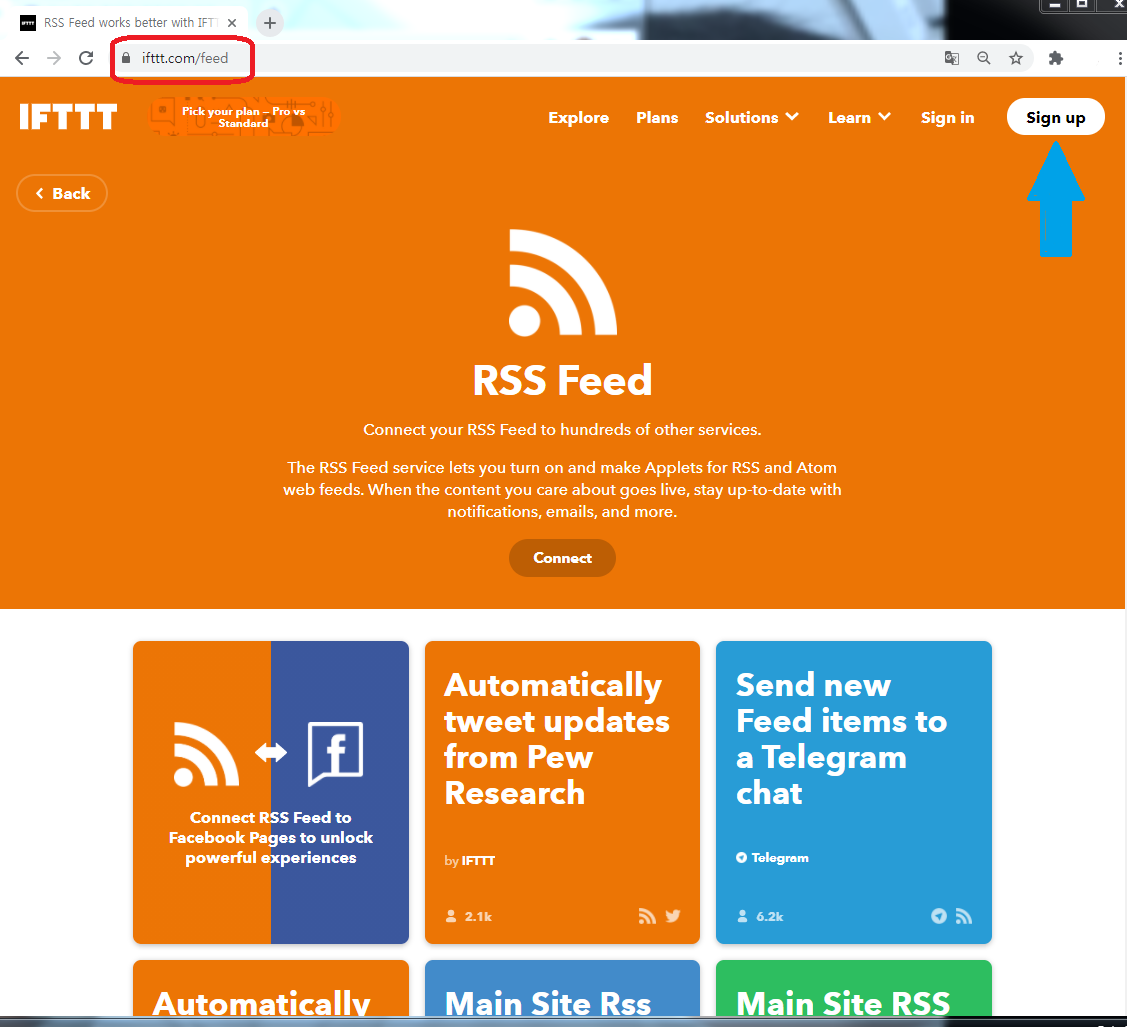Click the RSS icon on Pew Research card
The image size is (1127, 1027).
pos(647,916)
